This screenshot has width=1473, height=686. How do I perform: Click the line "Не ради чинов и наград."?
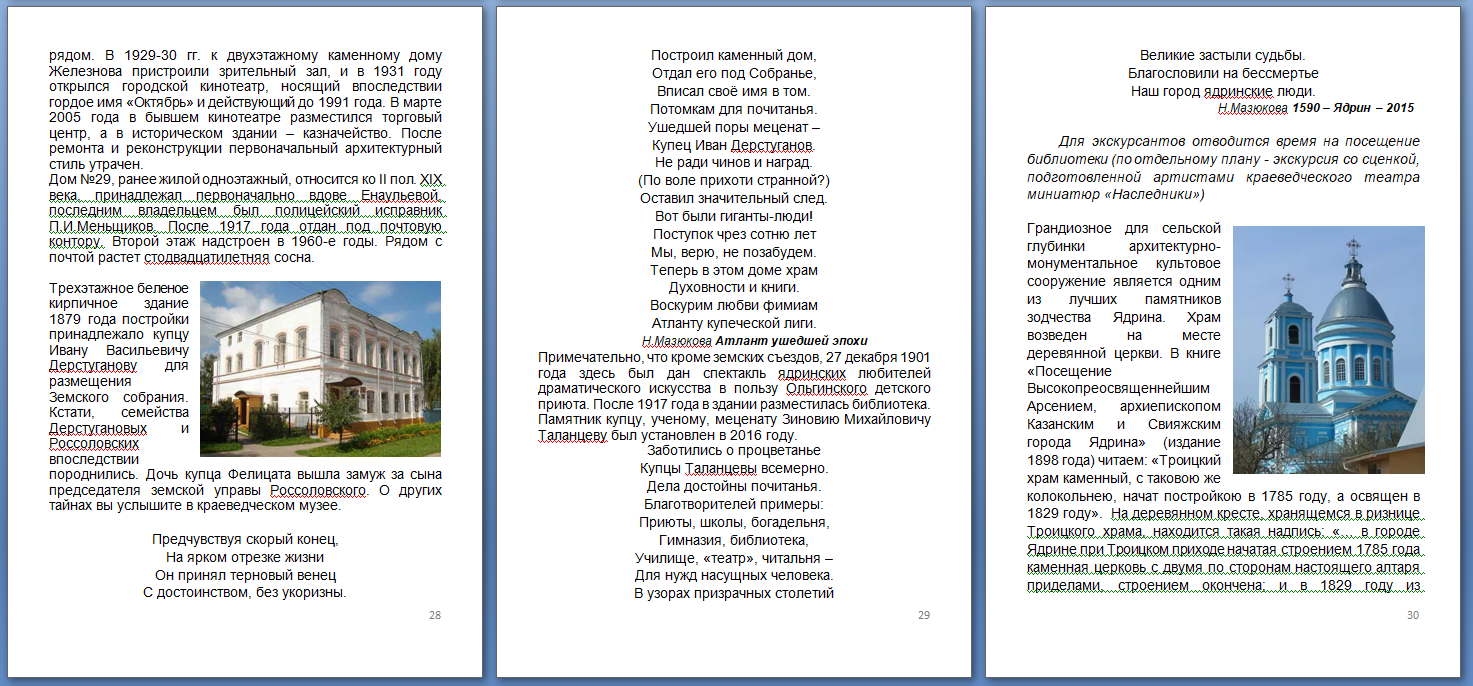coord(734,162)
